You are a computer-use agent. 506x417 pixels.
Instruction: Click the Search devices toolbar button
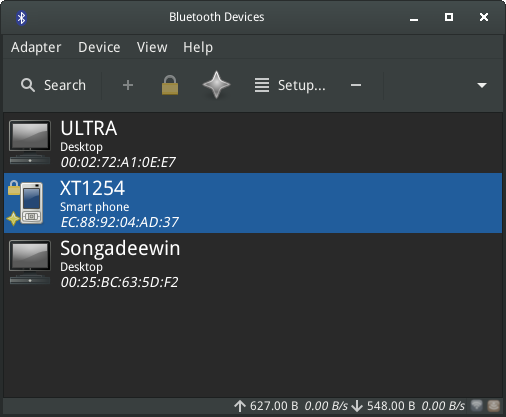point(53,85)
